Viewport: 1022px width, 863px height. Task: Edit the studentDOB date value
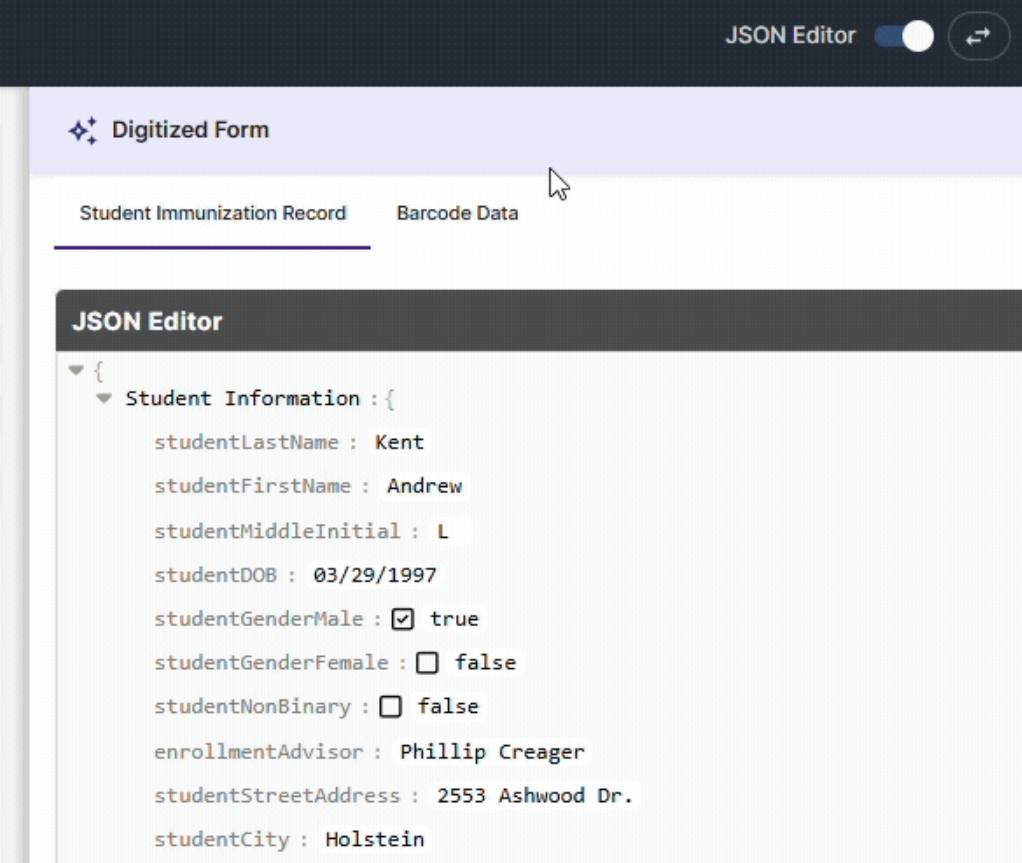coord(374,575)
